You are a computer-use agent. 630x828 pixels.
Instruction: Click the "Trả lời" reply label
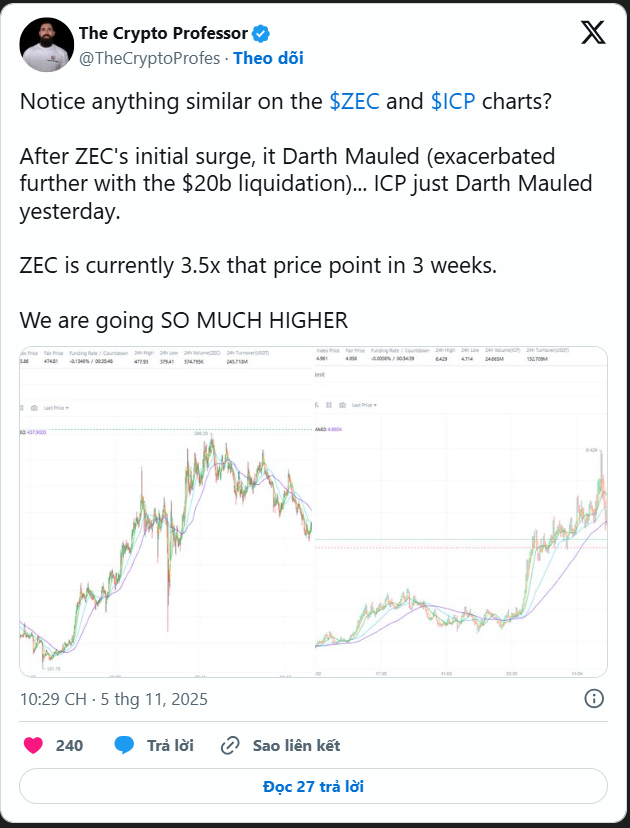pyautogui.click(x=170, y=745)
